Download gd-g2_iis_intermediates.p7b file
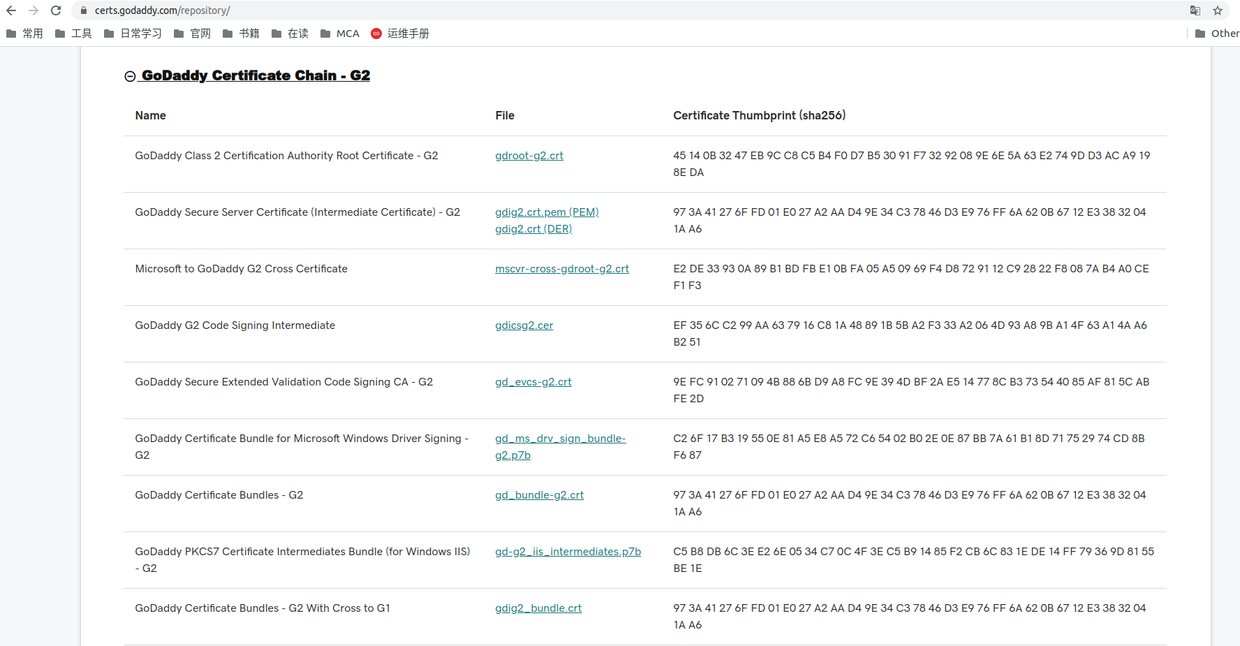 568,552
